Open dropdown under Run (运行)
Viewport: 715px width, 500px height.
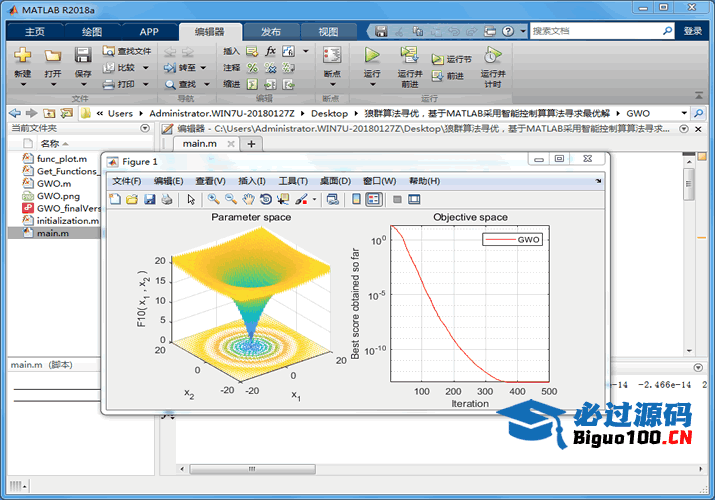(x=372, y=85)
